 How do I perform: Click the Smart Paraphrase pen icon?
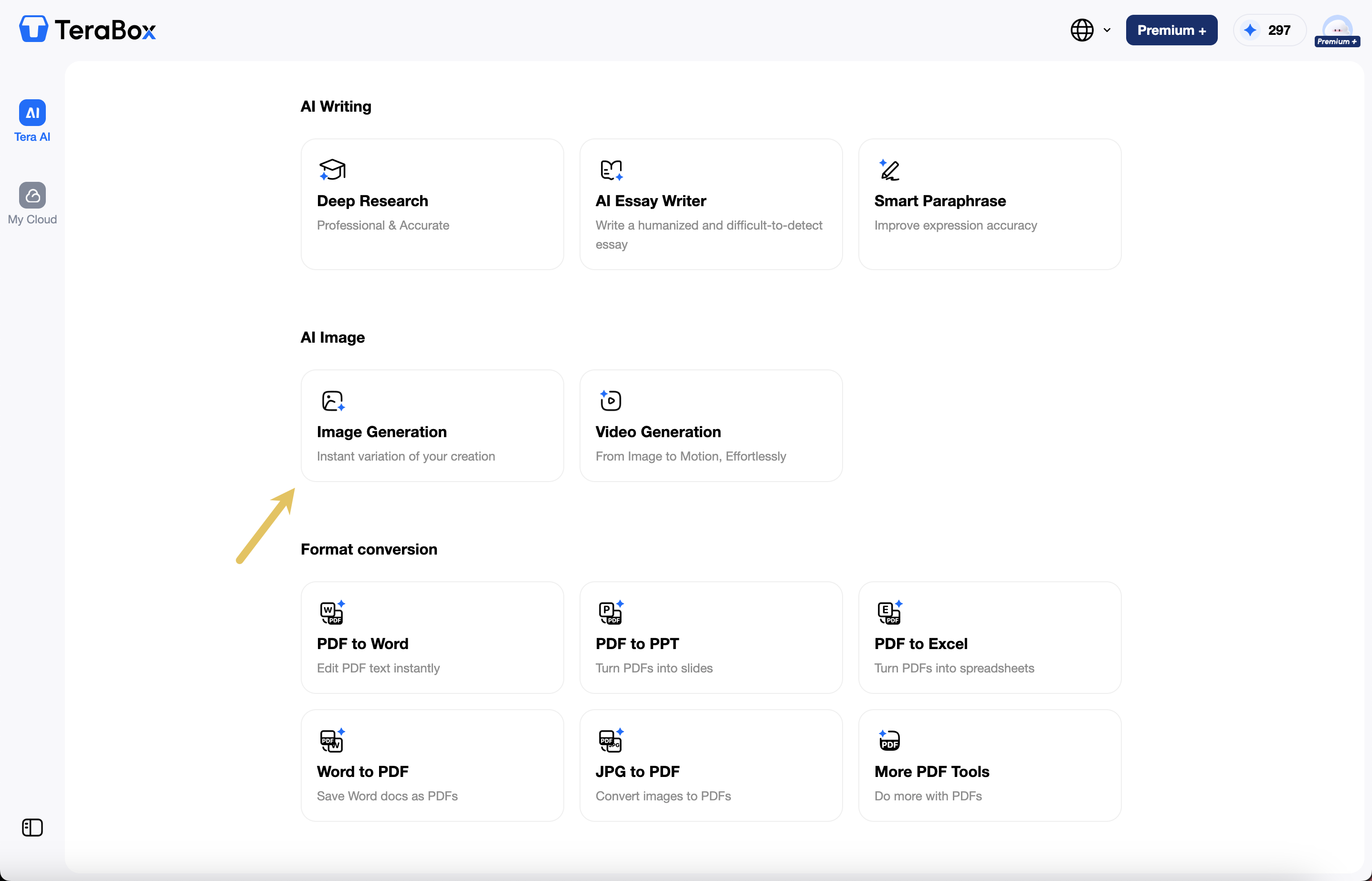click(x=889, y=170)
